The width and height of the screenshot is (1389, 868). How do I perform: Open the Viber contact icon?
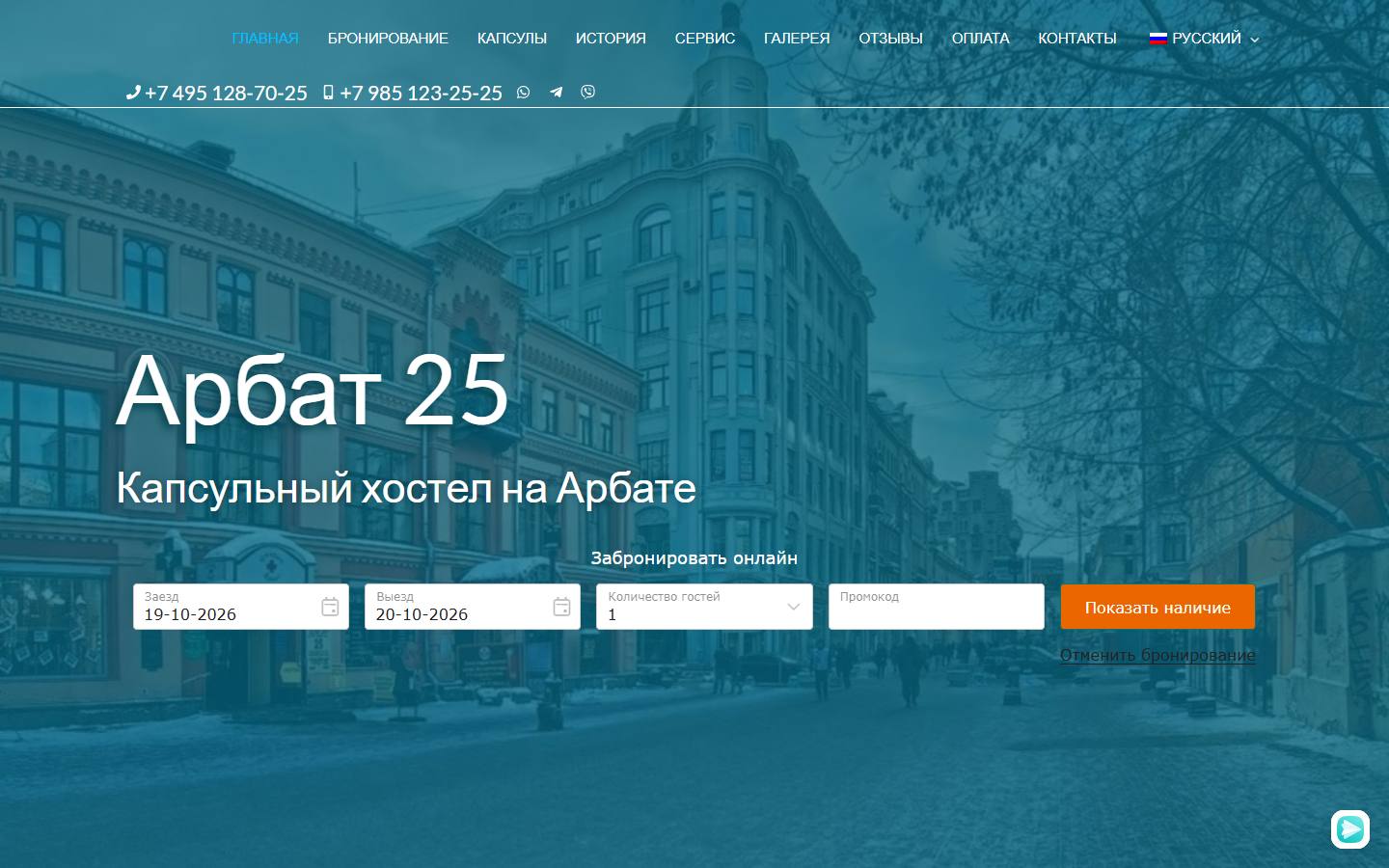pos(587,92)
